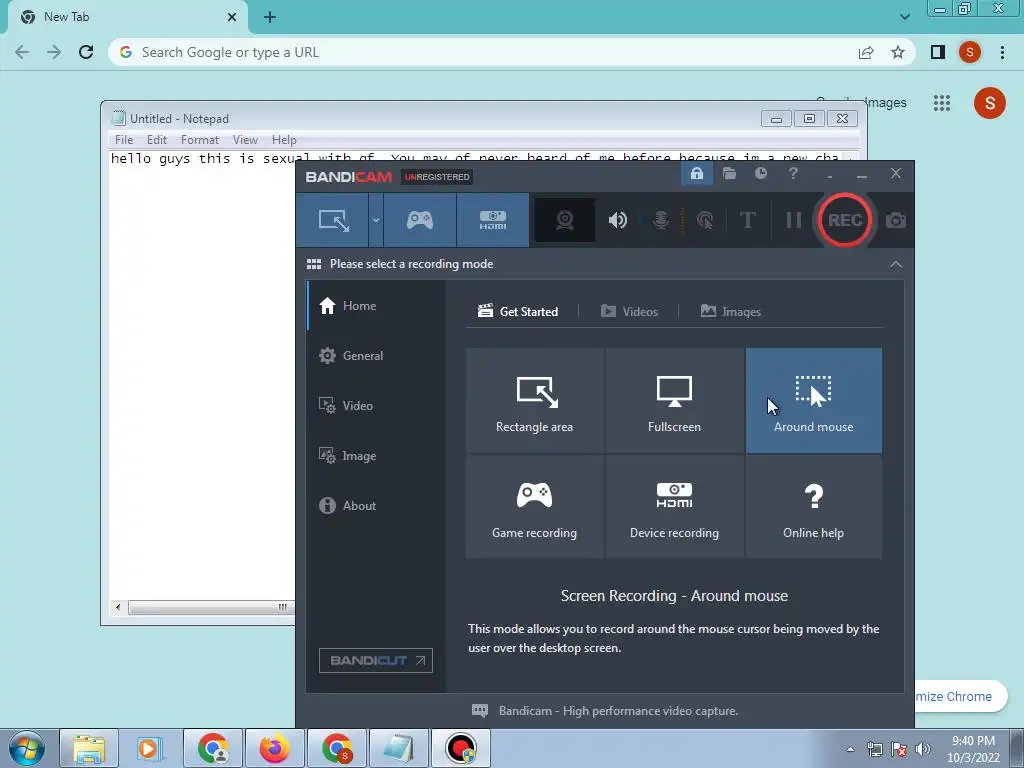
Task: Click the Bandicam lock icon
Action: [x=697, y=174]
